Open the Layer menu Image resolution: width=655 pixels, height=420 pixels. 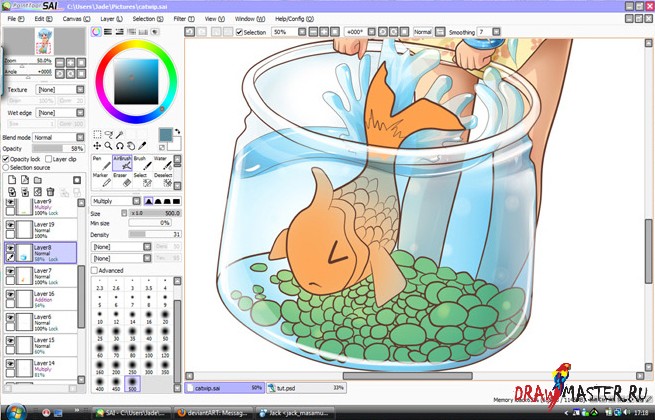pyautogui.click(x=111, y=19)
